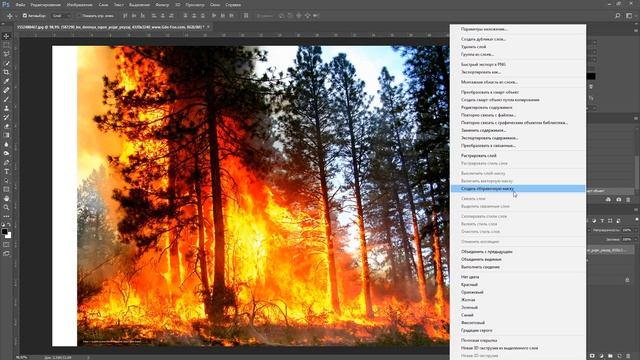This screenshot has width=640, height=360.
Task: Select the Gradient tool
Action: (x=6, y=135)
